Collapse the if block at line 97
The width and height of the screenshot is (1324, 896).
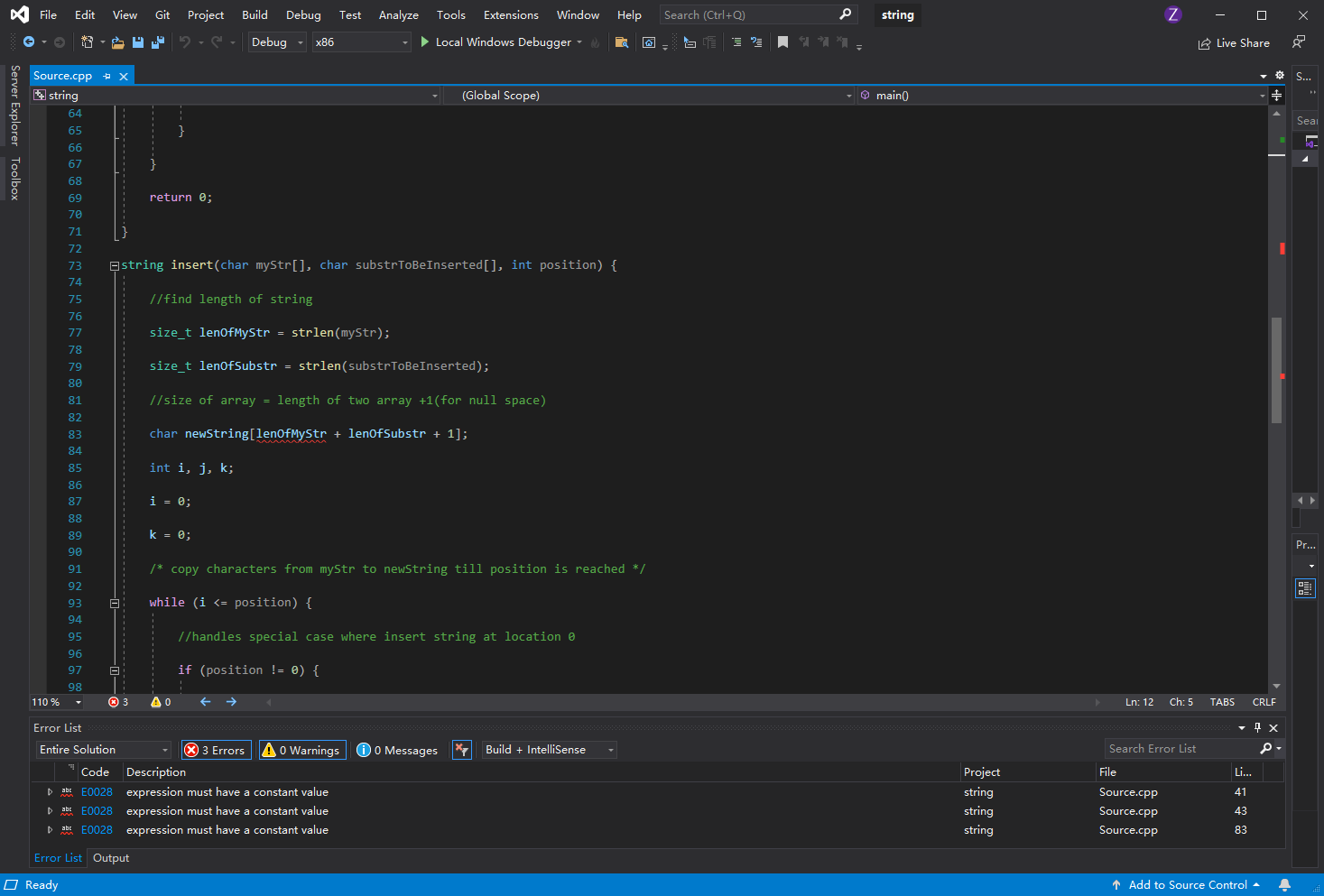point(115,670)
